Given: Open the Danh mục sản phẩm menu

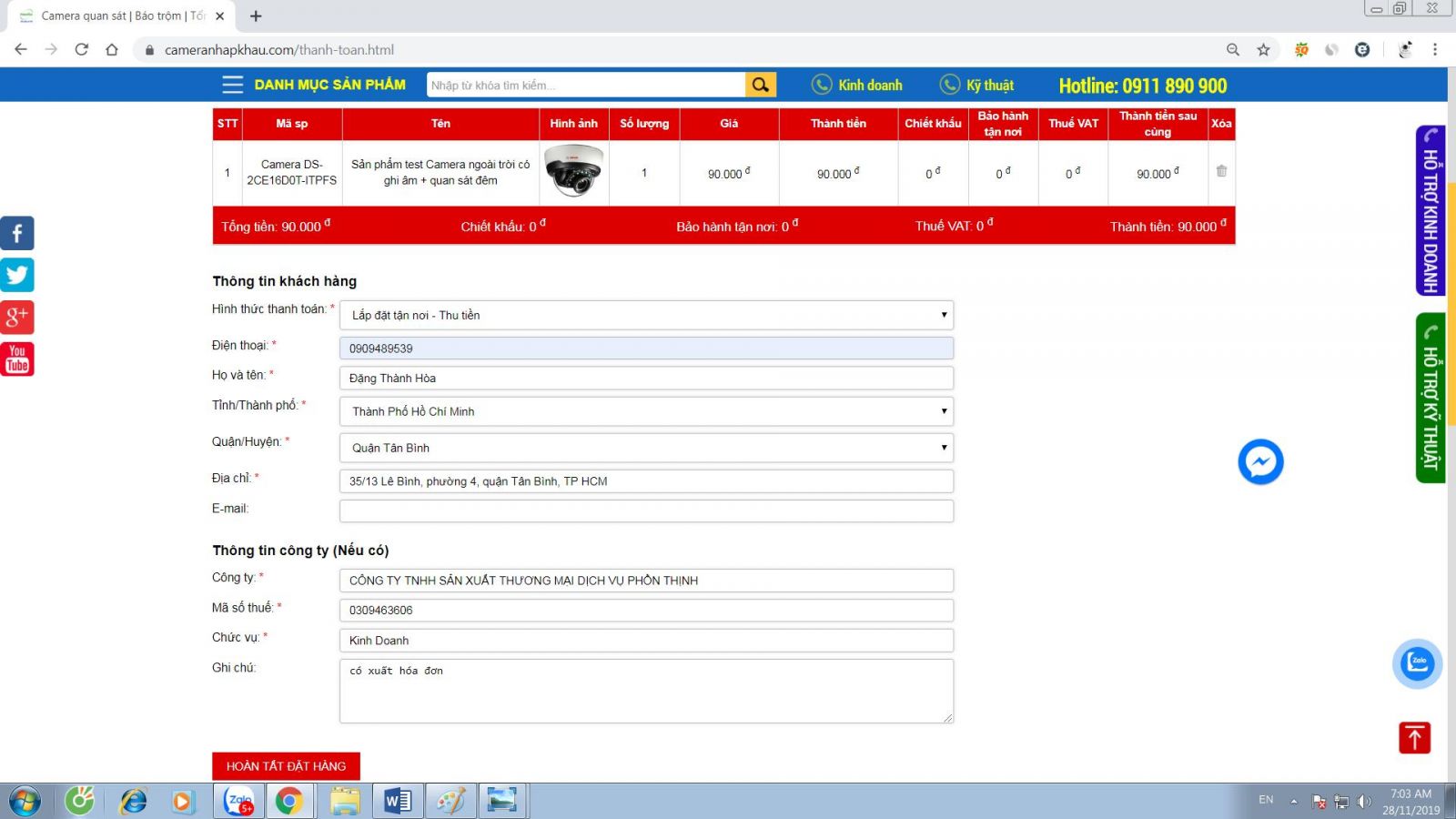Looking at the screenshot, I should point(314,85).
